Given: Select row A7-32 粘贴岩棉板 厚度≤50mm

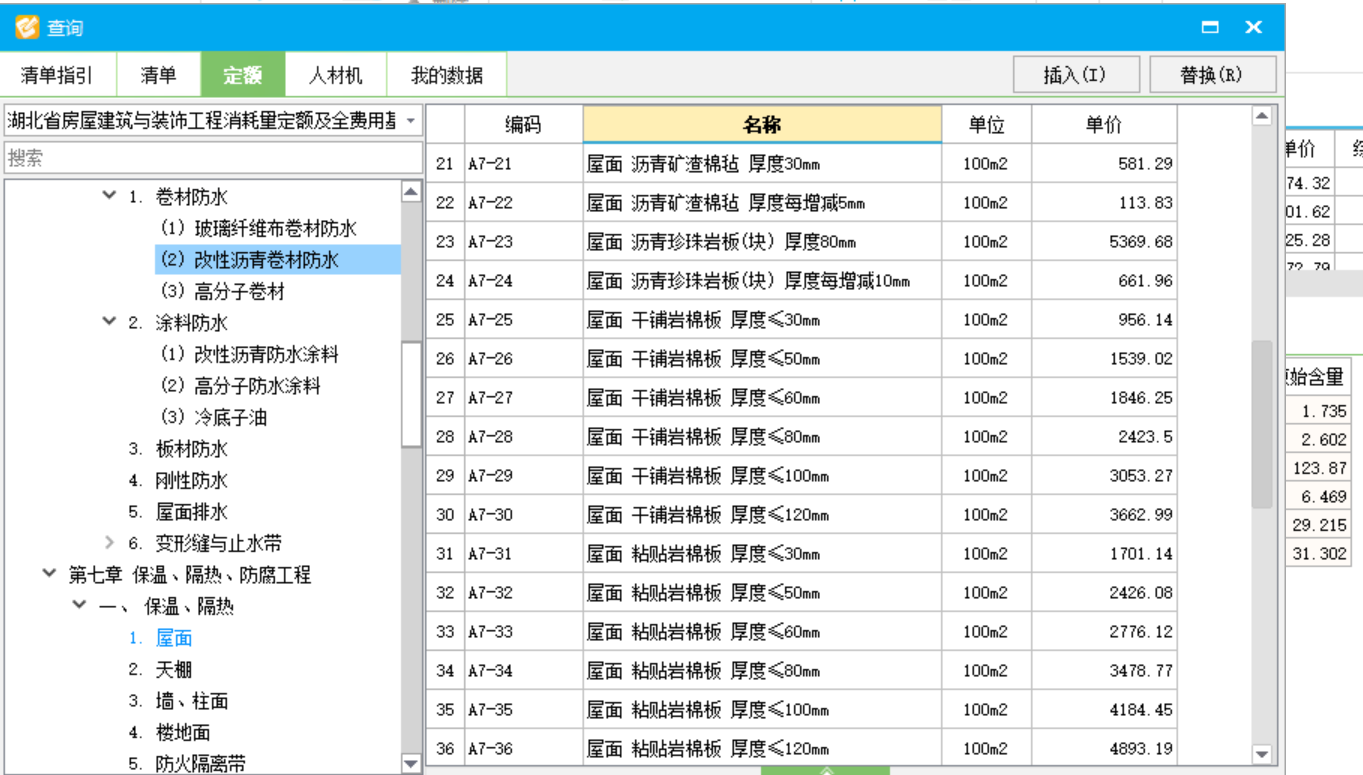Looking at the screenshot, I should tap(801, 592).
